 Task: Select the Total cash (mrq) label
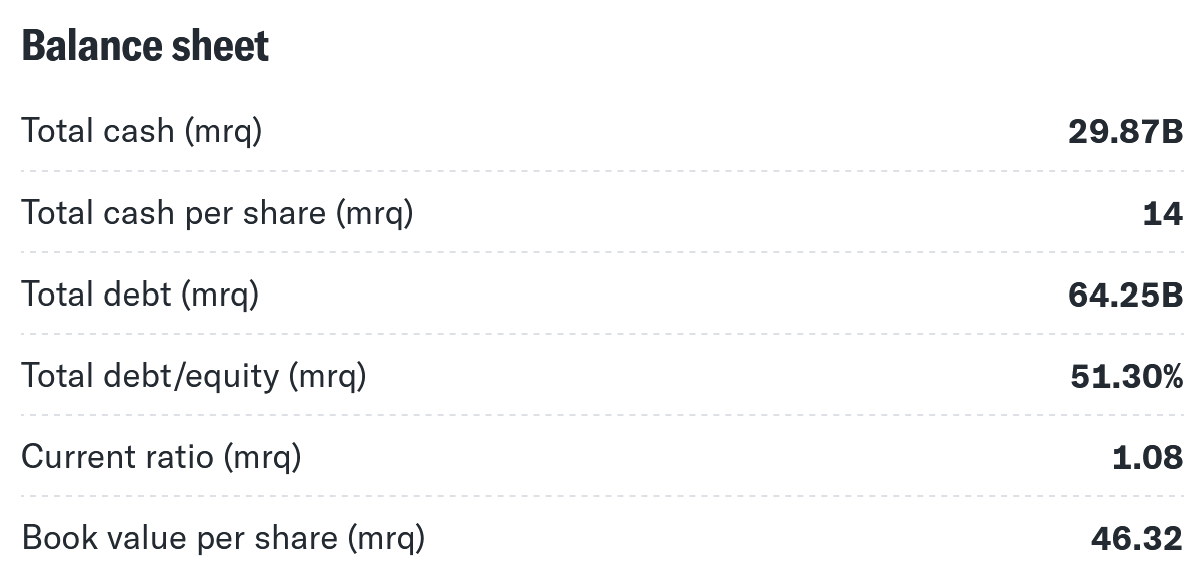tap(141, 131)
